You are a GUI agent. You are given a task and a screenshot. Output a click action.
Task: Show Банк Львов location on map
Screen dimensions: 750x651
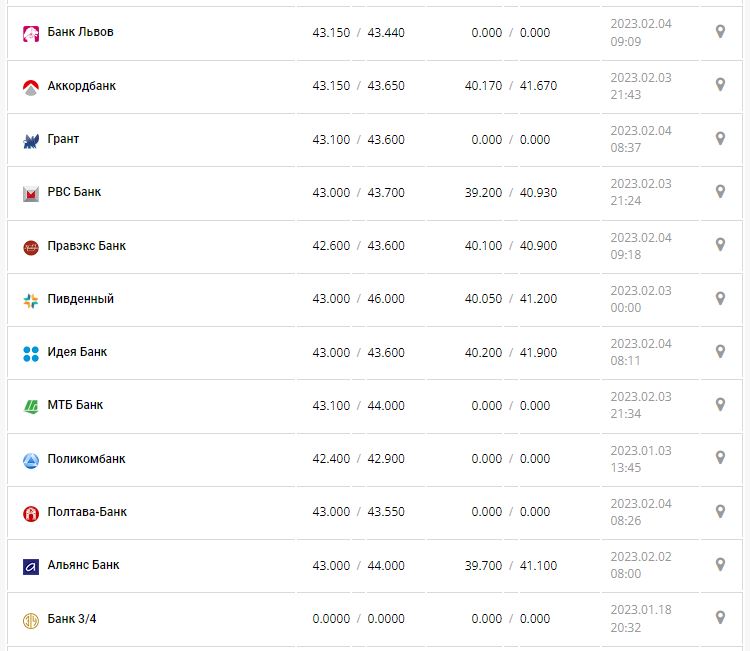click(719, 32)
